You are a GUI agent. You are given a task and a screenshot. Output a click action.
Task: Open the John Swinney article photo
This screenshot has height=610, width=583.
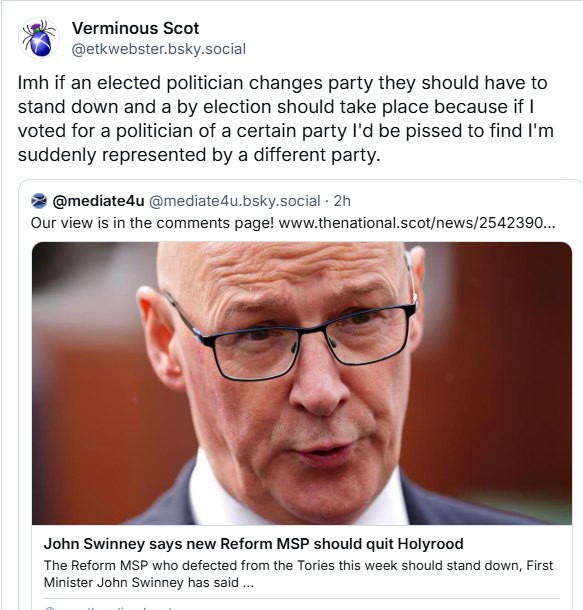coord(302,383)
